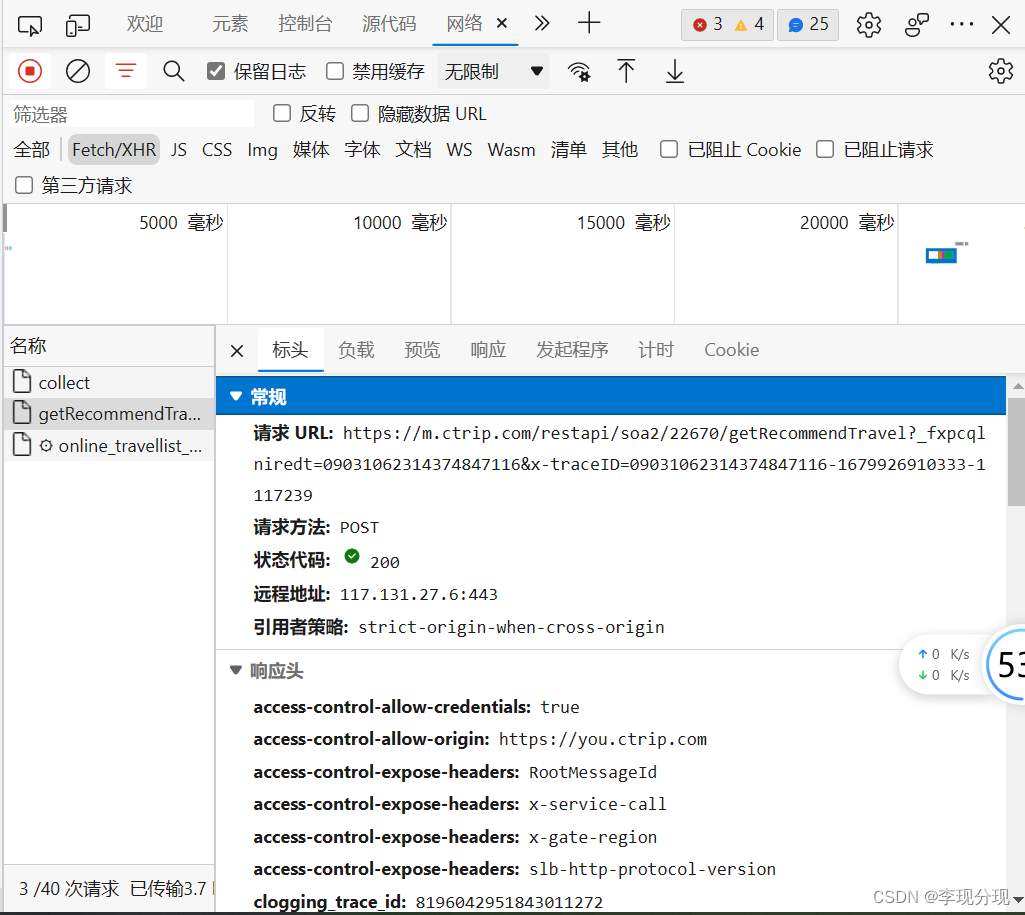Select getRecommendTra... request
Viewport: 1025px width, 915px height.
point(109,414)
